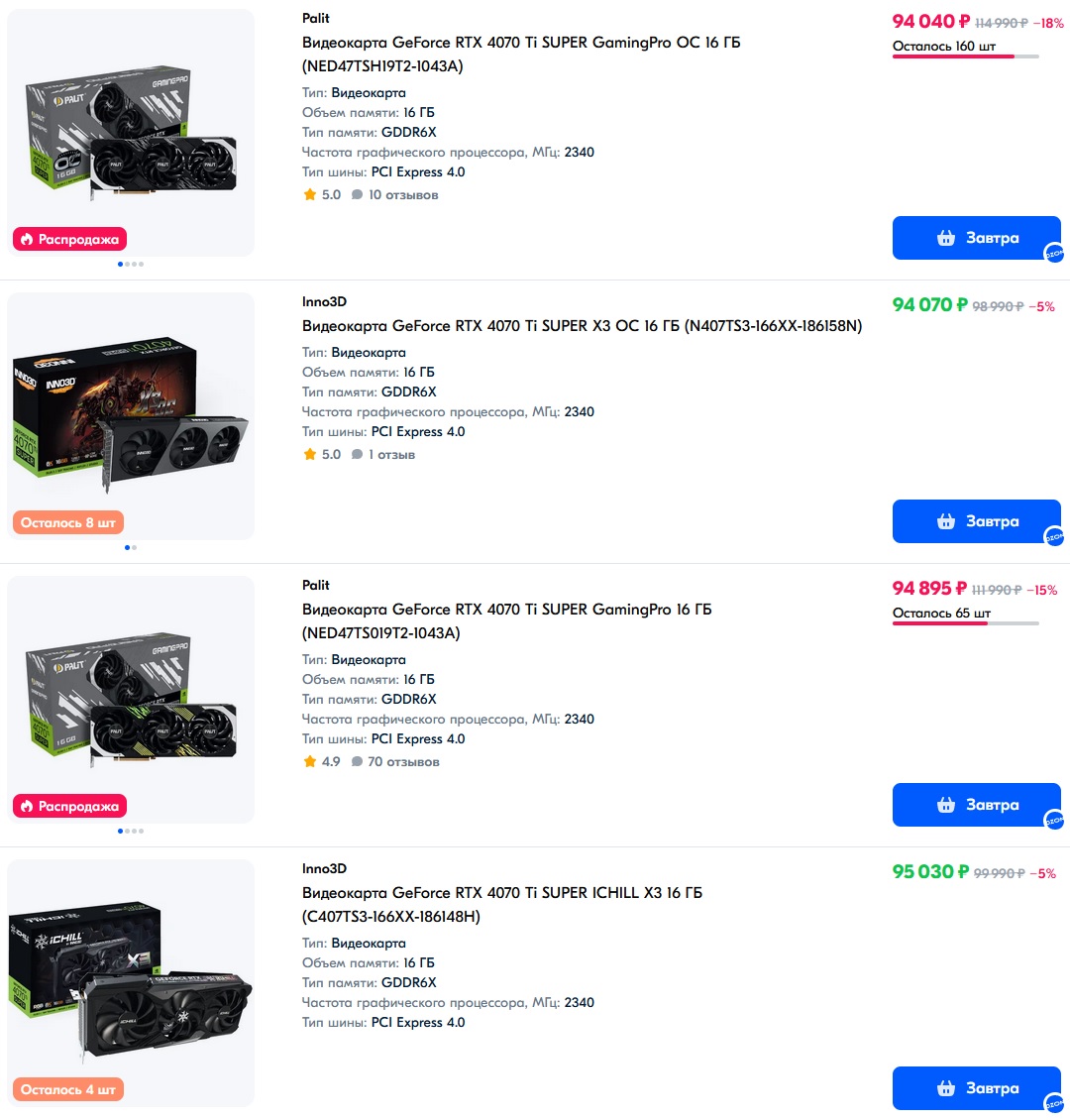Open the Palit GeForce RTX 4070 Ti SUPER GamingPro OC title
Screen dimensions: 1070x1120
click(521, 55)
